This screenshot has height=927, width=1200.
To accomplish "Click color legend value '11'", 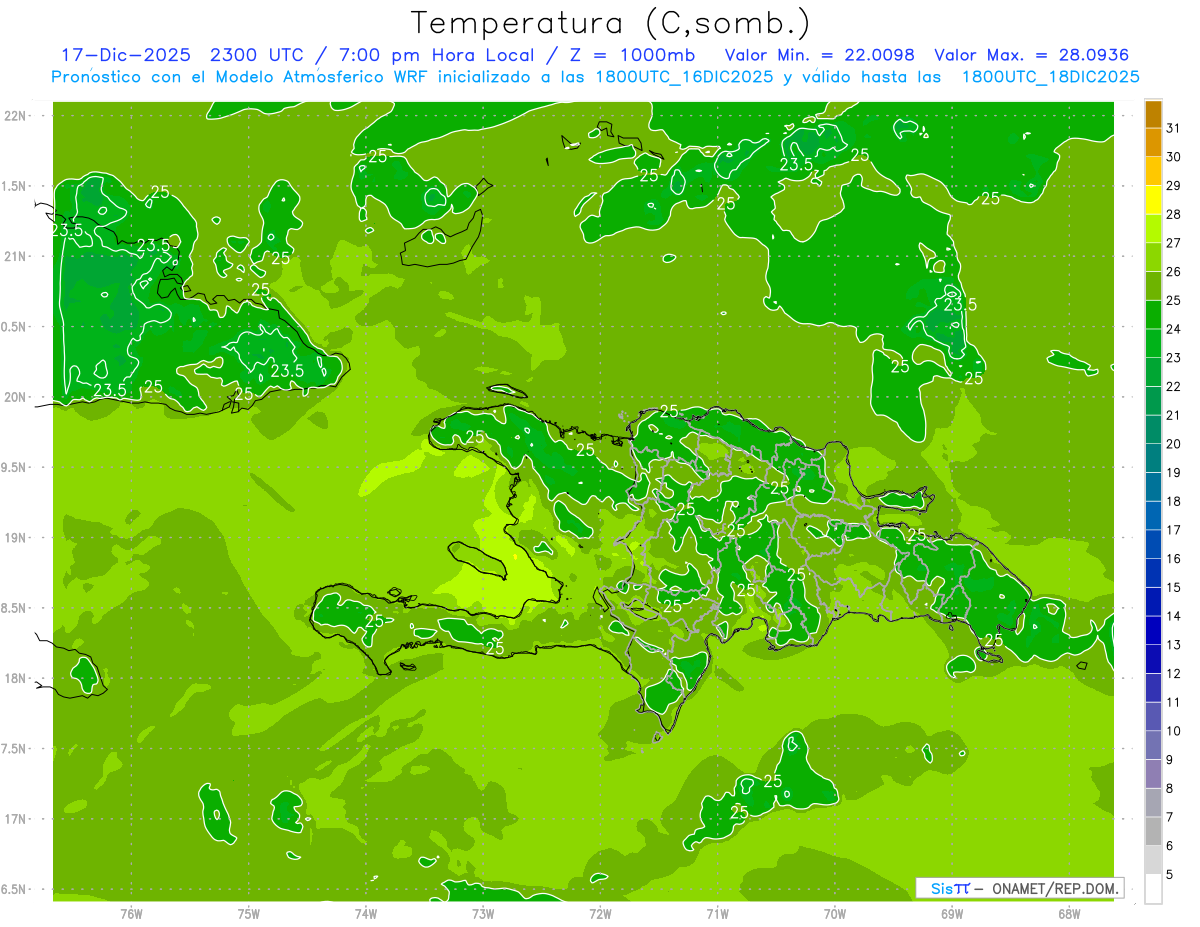I will [x=1174, y=702].
